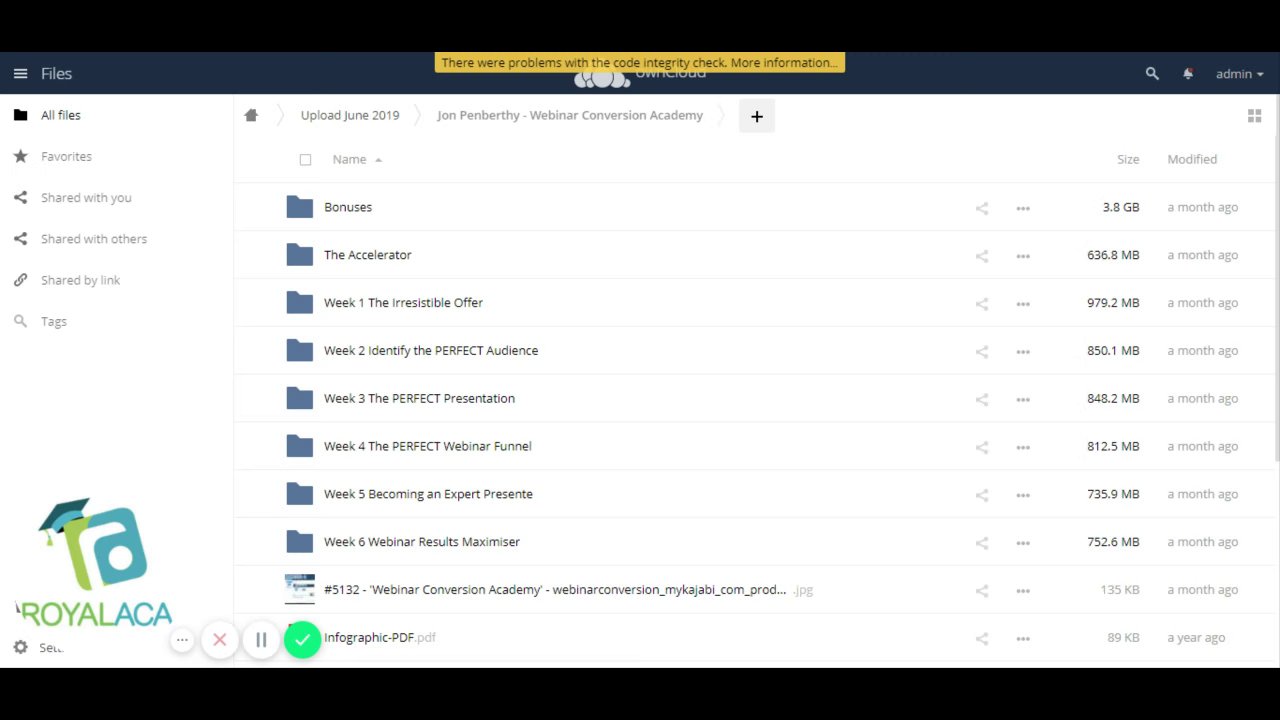The height and width of the screenshot is (720, 1280).
Task: Open code integrity warning More information
Action: 784,62
